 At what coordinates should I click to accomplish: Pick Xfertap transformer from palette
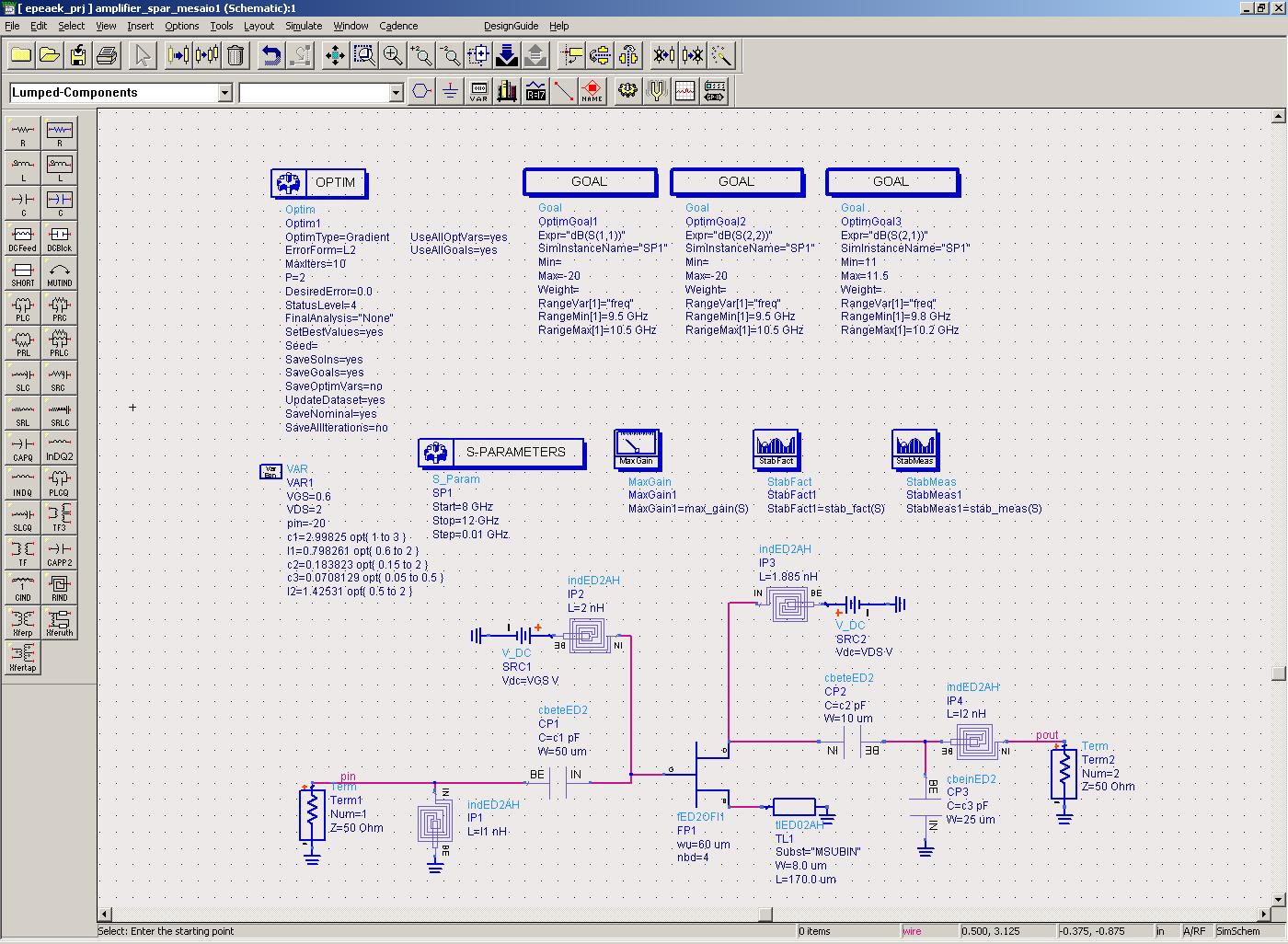tap(23, 657)
